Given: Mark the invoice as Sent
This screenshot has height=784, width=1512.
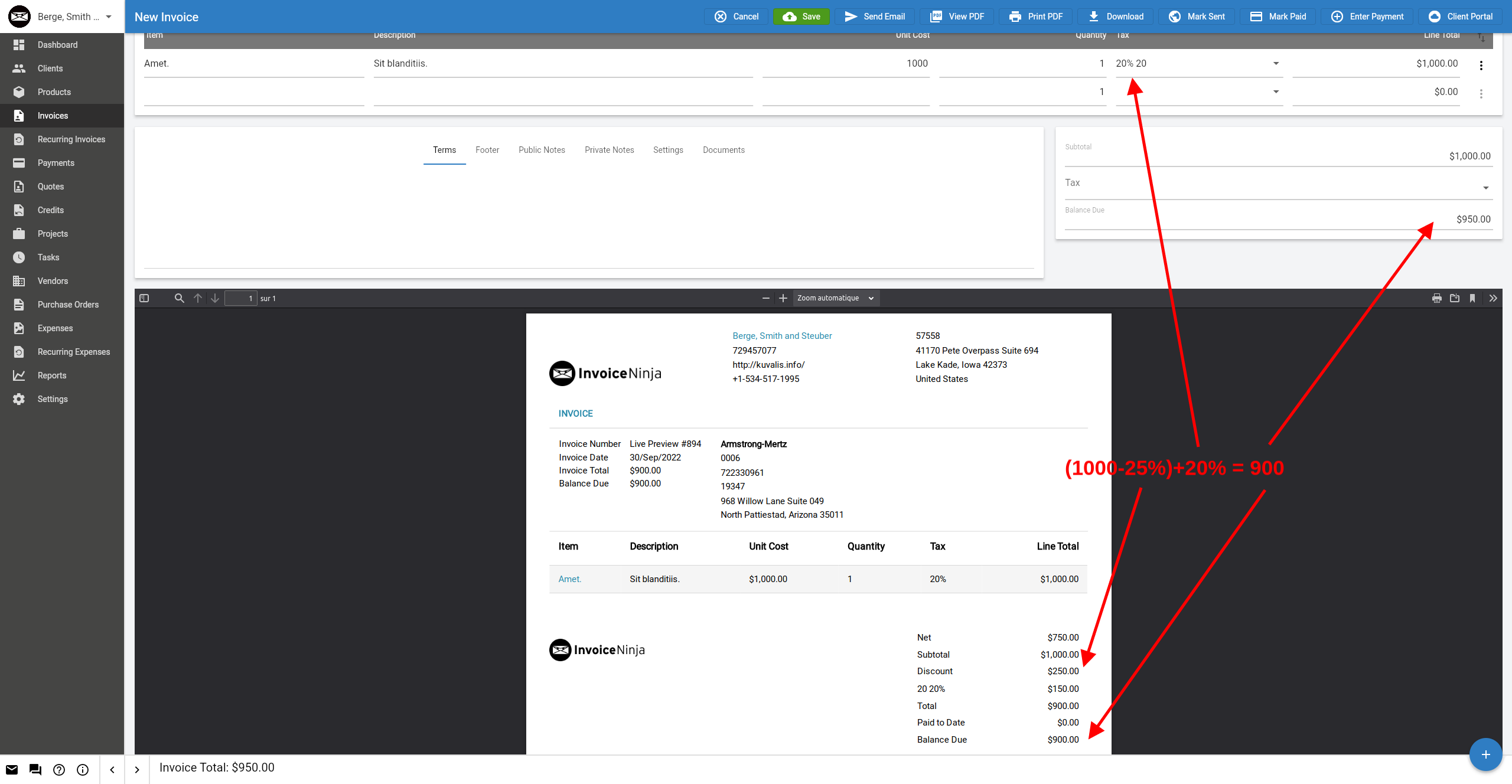Looking at the screenshot, I should pos(1197,16).
